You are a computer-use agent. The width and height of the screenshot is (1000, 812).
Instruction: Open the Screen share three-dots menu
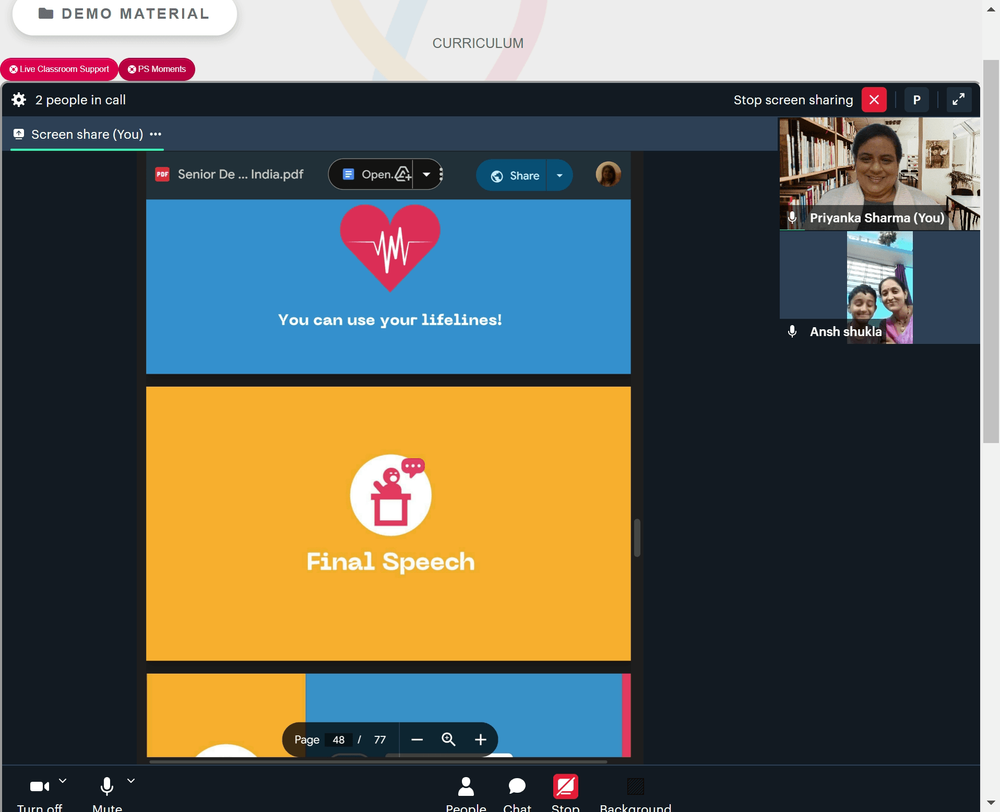point(156,134)
